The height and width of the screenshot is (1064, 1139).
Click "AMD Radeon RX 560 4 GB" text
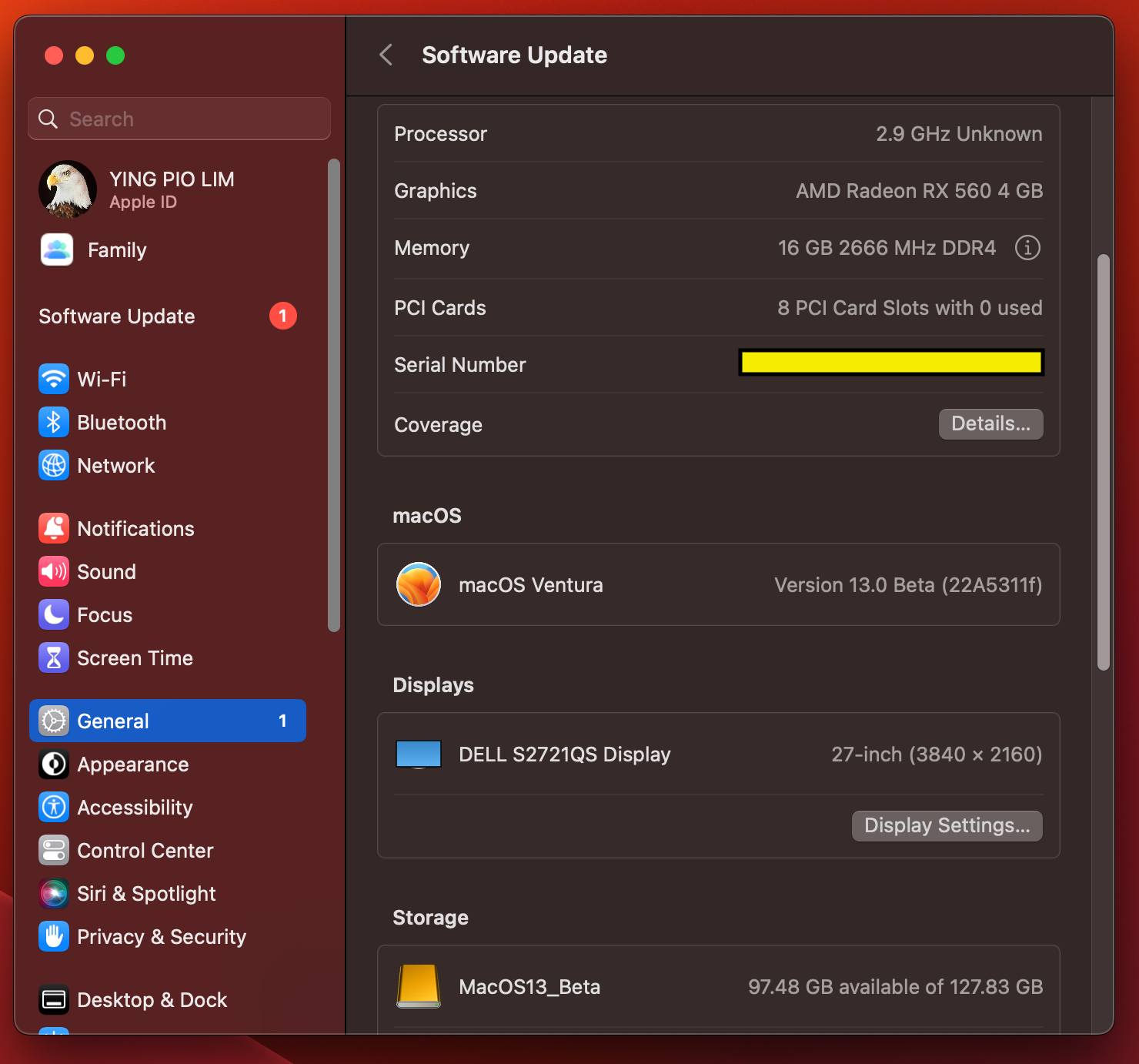[919, 191]
